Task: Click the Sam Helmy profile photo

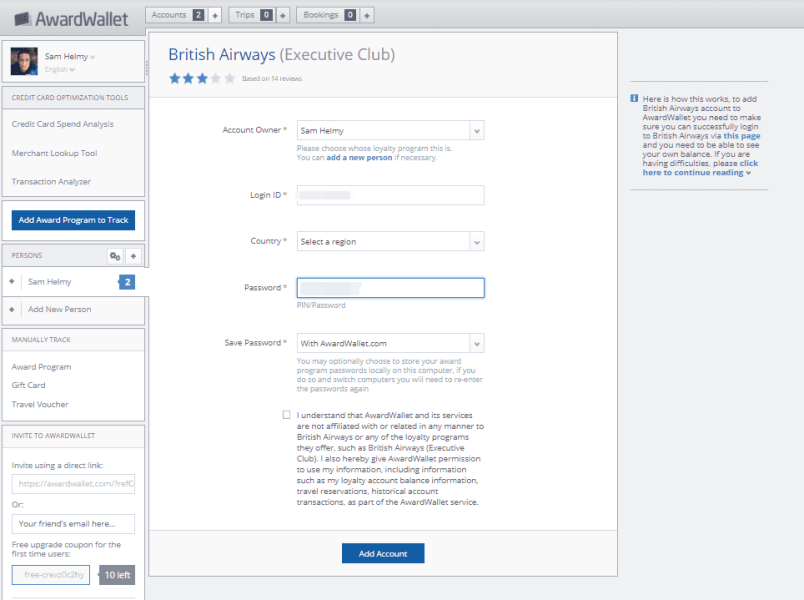Action: pyautogui.click(x=24, y=61)
